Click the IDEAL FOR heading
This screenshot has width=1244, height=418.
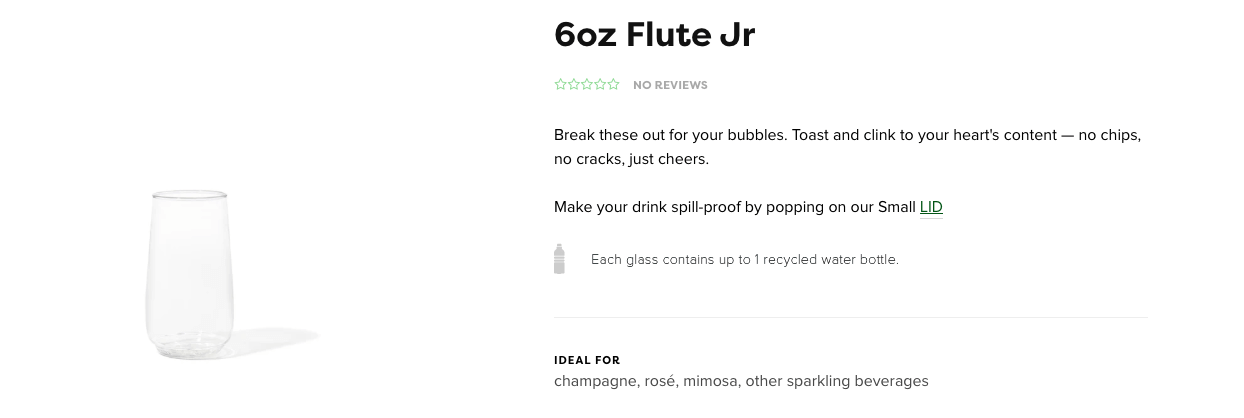(587, 360)
